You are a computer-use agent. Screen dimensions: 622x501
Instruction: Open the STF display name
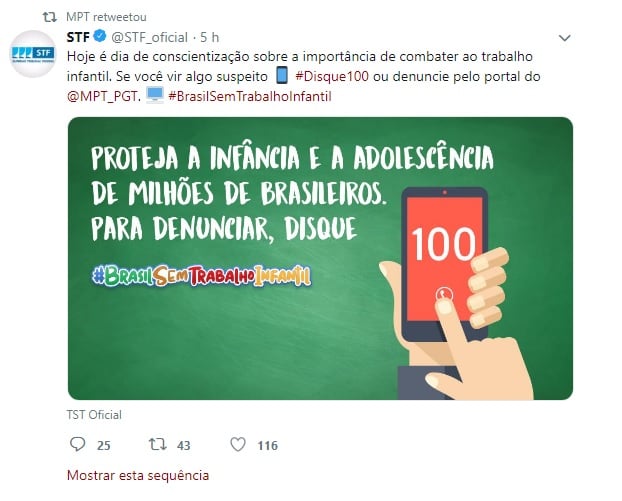78,37
